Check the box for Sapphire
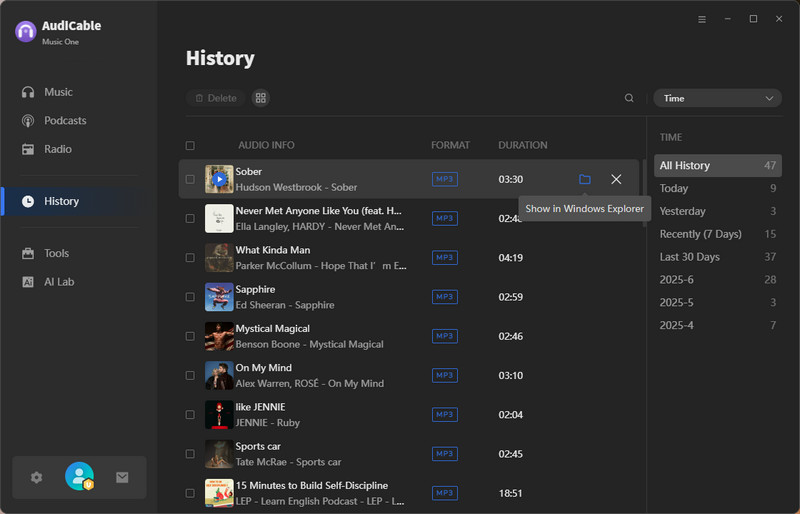Screen dimensions: 800x514 pyautogui.click(x=190, y=297)
